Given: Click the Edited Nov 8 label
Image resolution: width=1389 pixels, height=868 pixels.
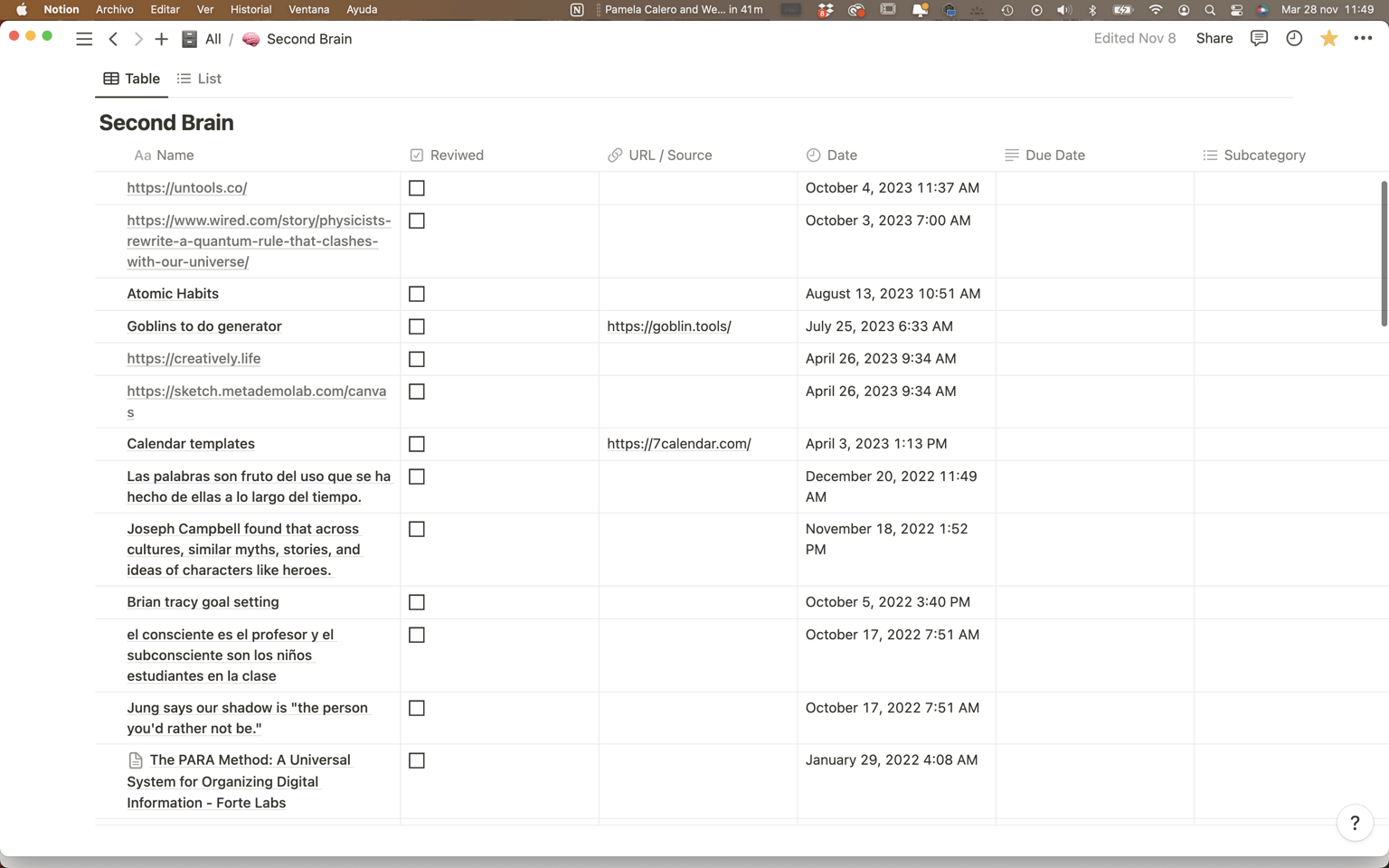Looking at the screenshot, I should pyautogui.click(x=1135, y=38).
